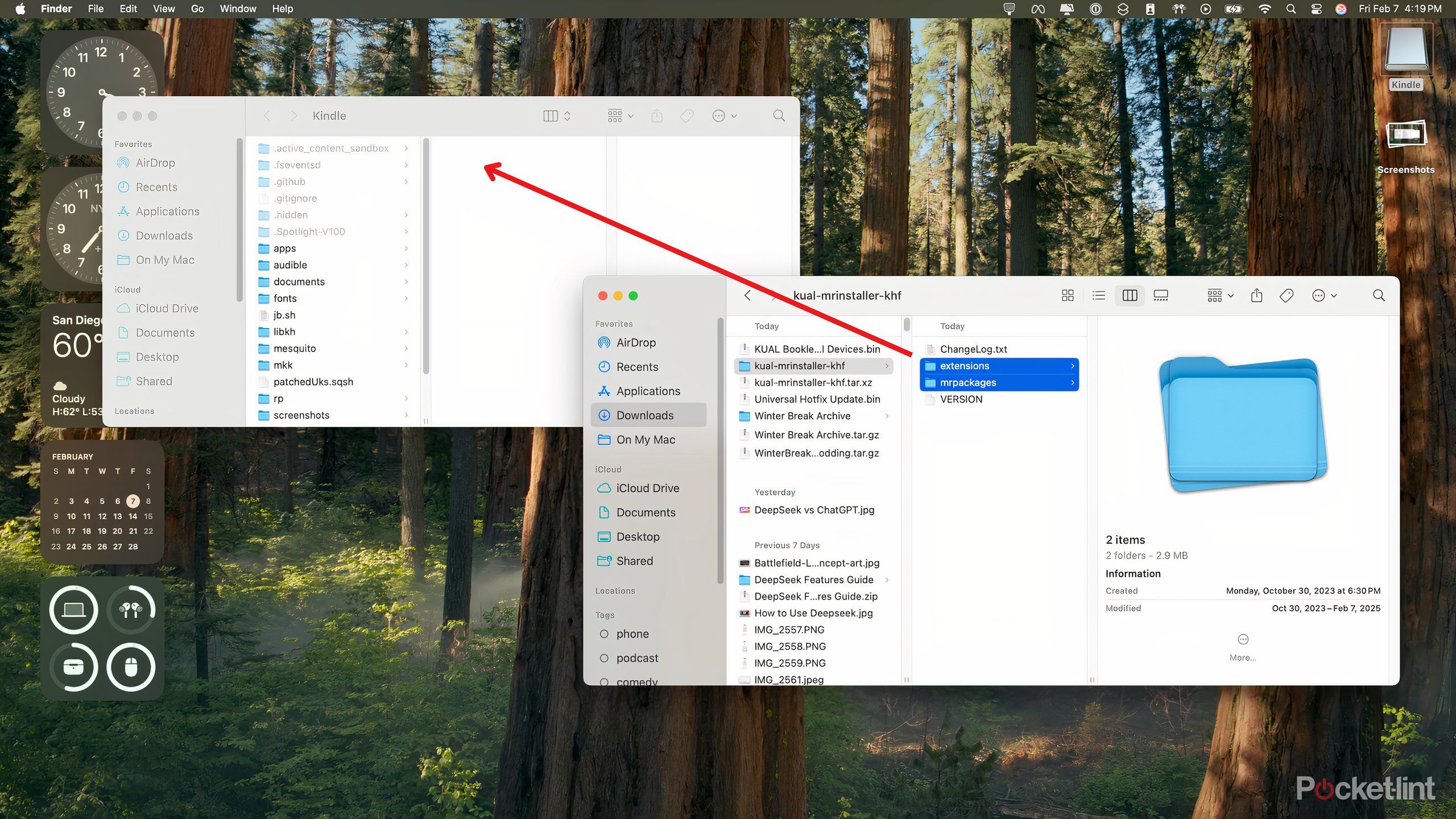
Task: Open view switcher in Kindle window toolbar
Action: pos(557,116)
